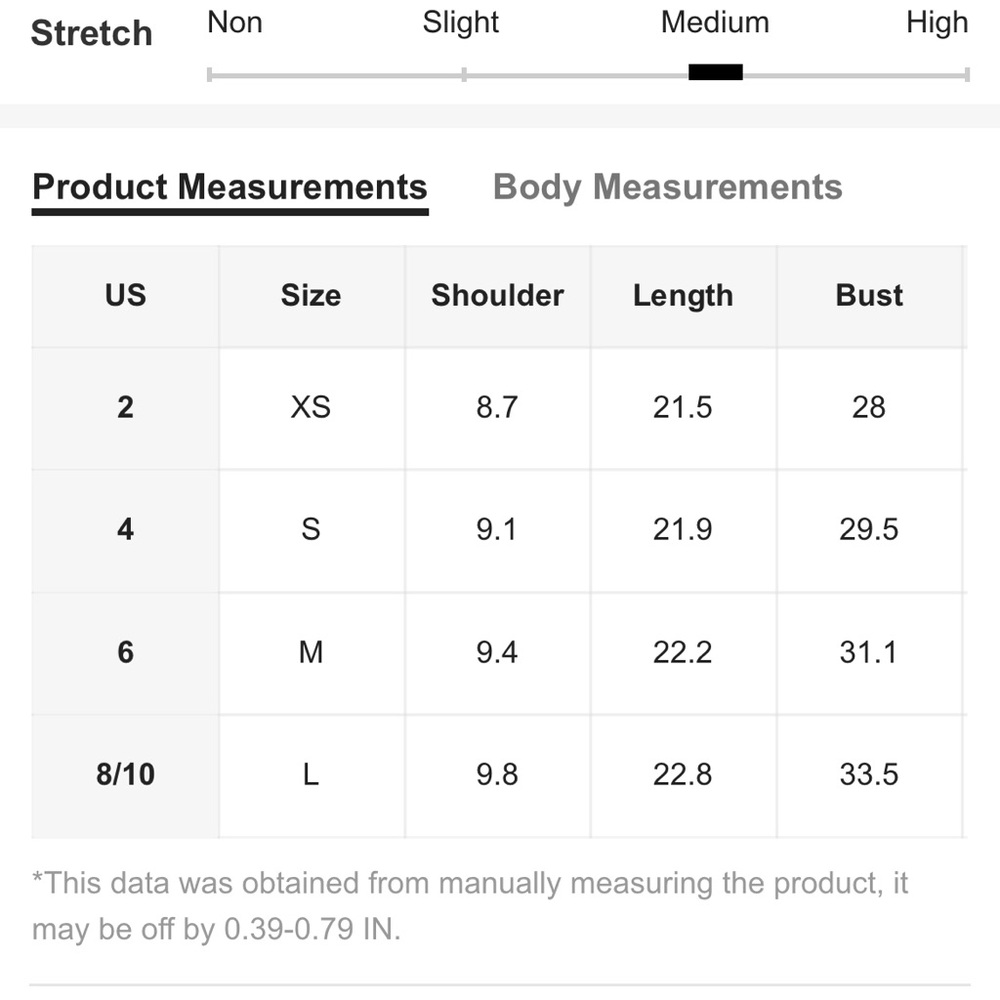1000x1000 pixels.
Task: Click the Bust column header
Action: point(869,296)
